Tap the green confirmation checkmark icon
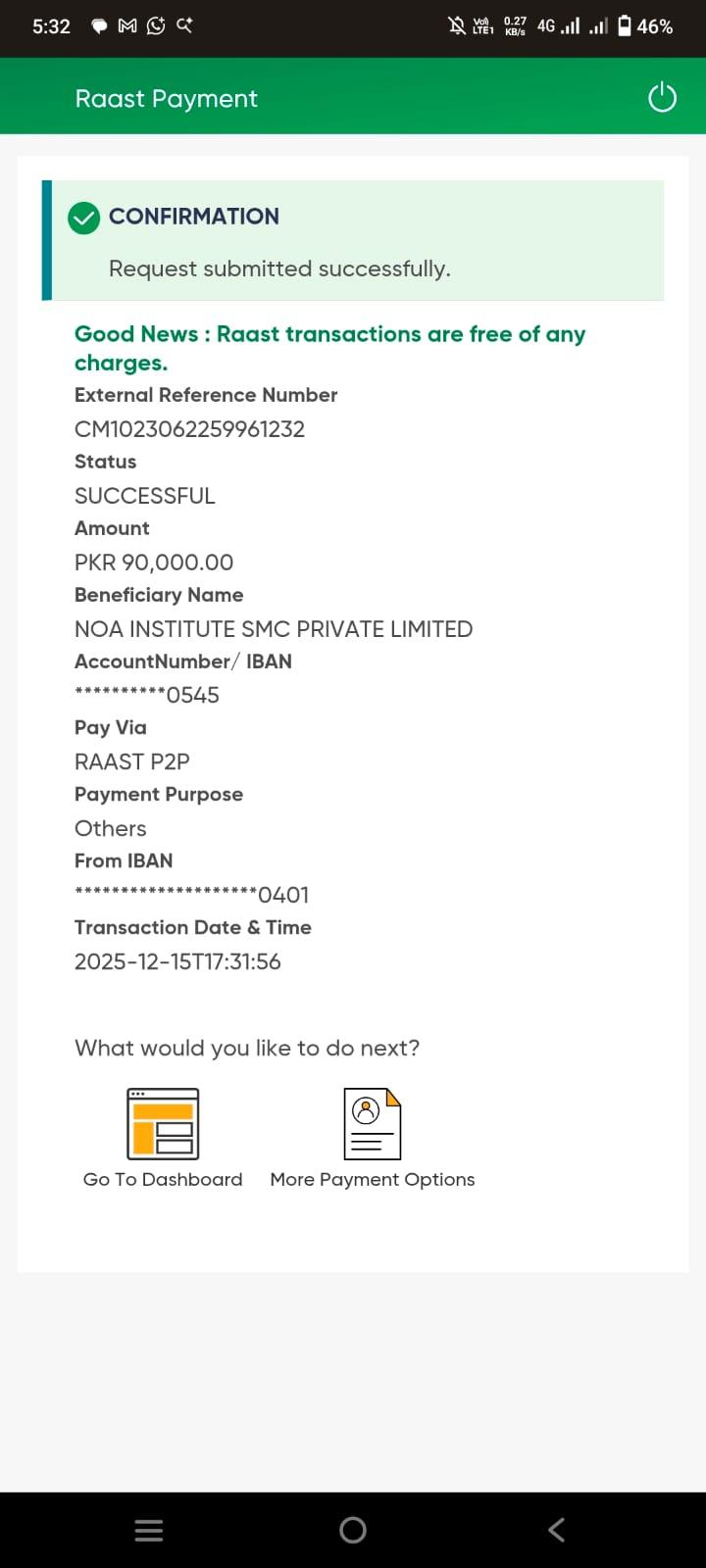The image size is (706, 1568). (x=84, y=218)
